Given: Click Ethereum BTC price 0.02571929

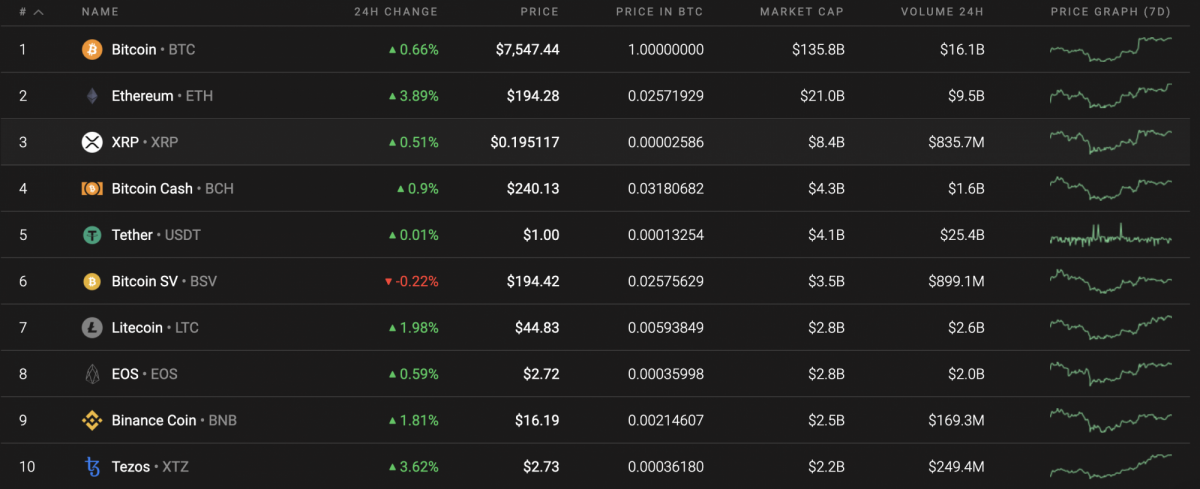Looking at the screenshot, I should pyautogui.click(x=665, y=96).
